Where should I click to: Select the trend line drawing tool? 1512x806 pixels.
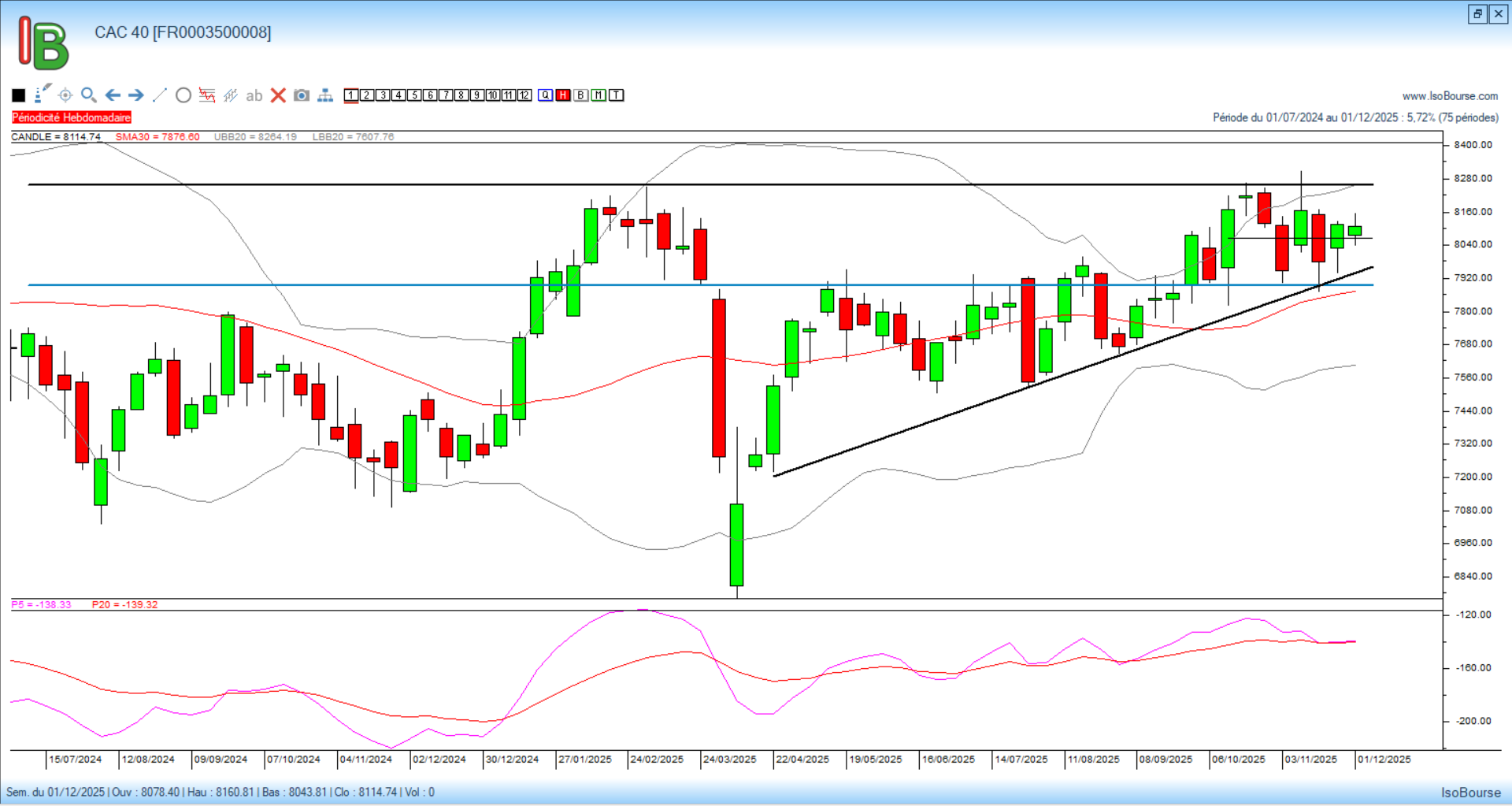coord(160,95)
